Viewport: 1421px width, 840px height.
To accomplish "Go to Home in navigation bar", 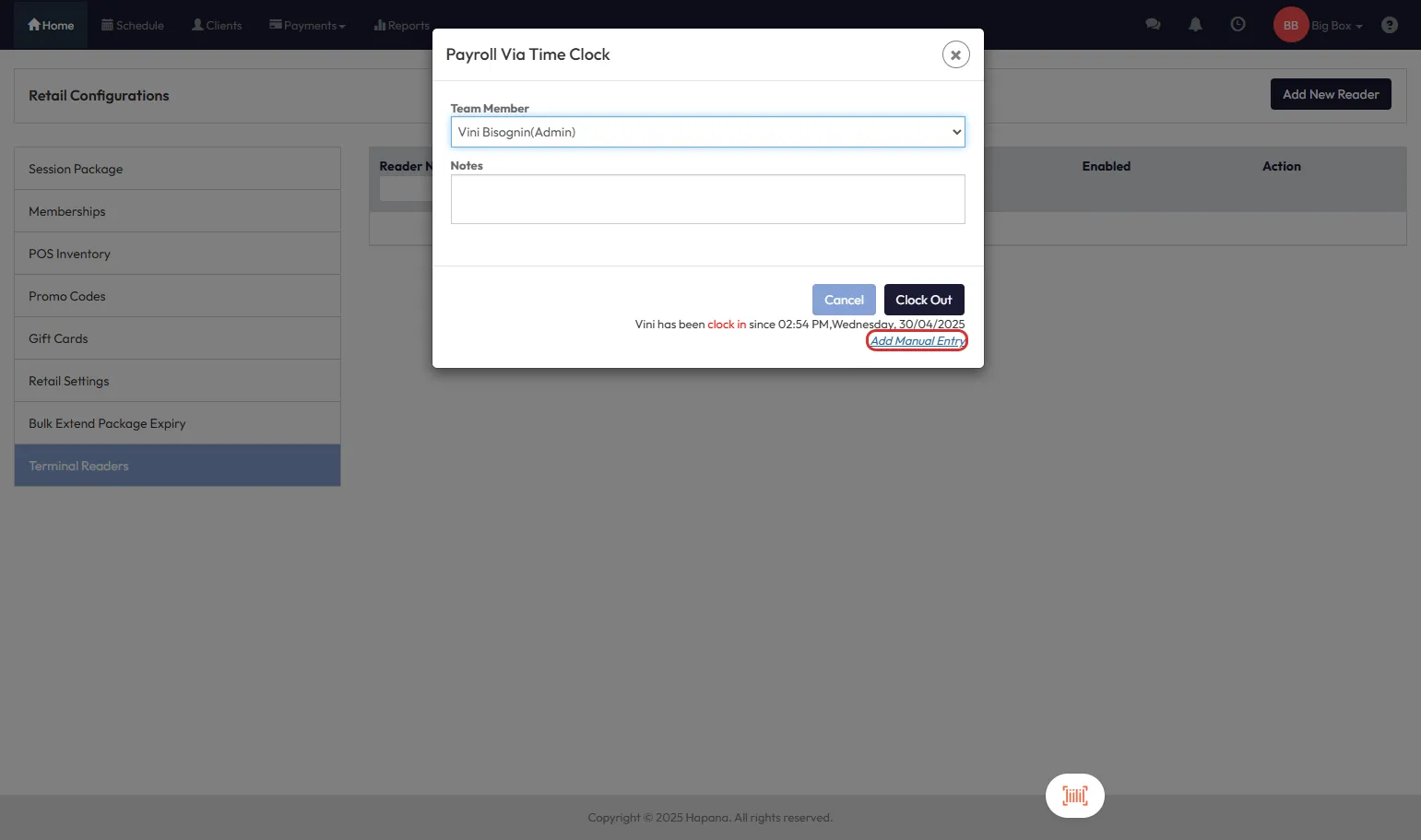I will pos(51,25).
